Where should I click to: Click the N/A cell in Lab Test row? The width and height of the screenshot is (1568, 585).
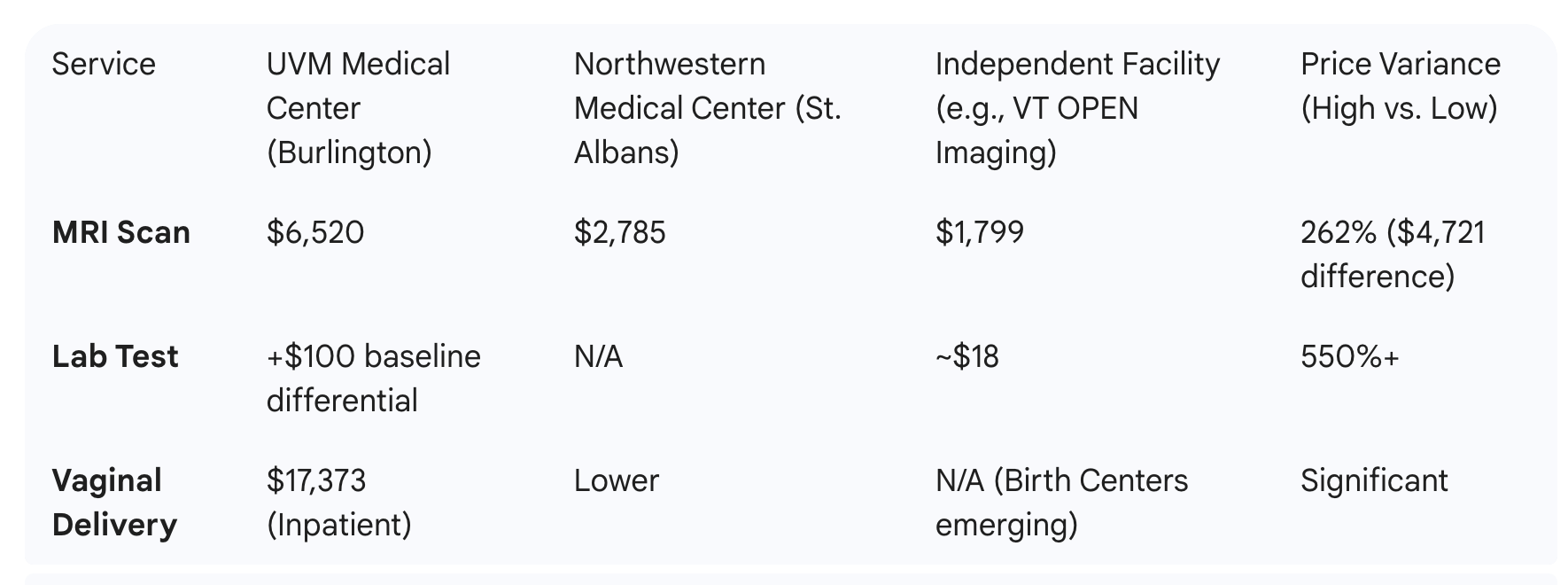pyautogui.click(x=598, y=356)
